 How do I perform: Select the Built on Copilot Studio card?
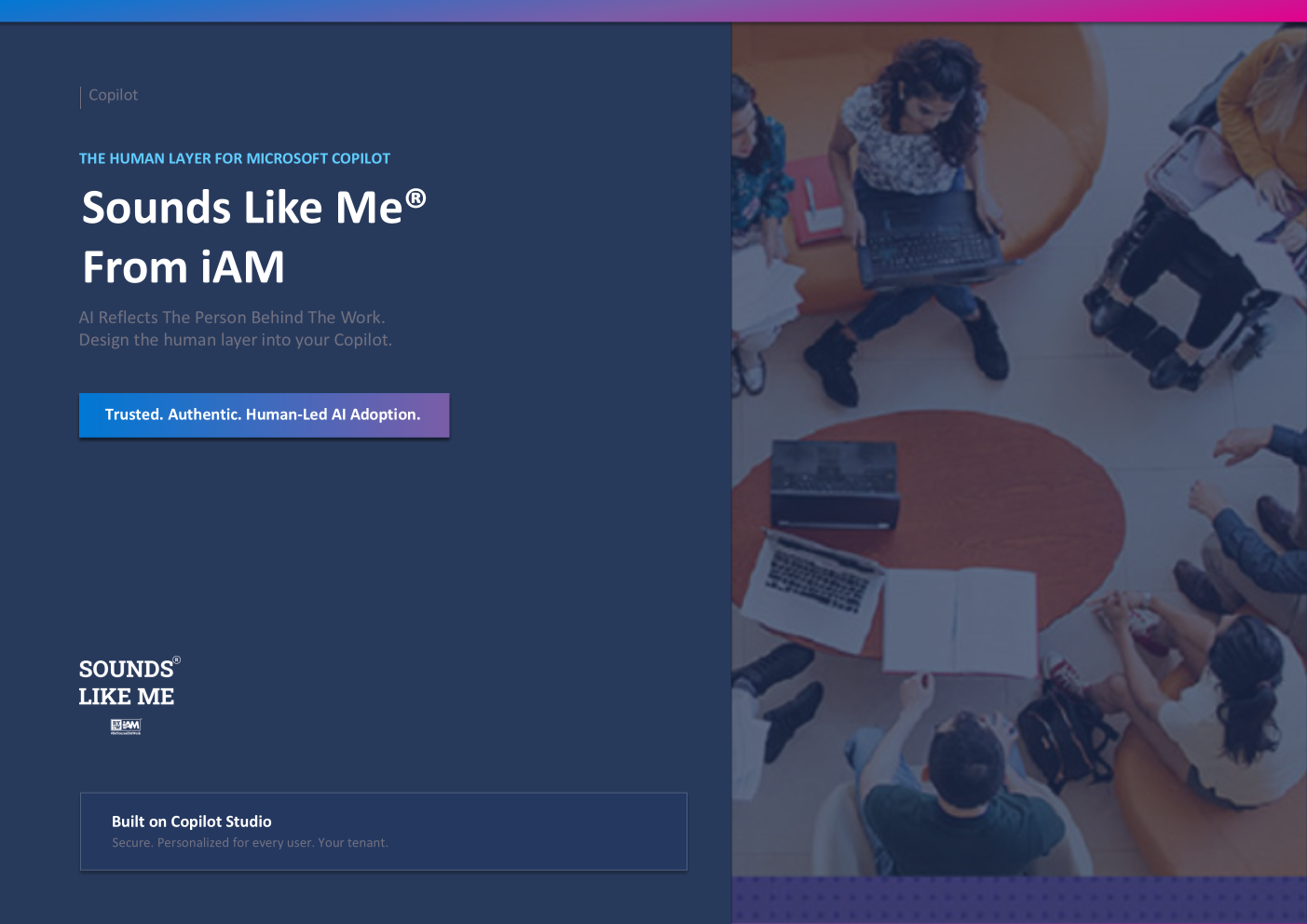(384, 832)
